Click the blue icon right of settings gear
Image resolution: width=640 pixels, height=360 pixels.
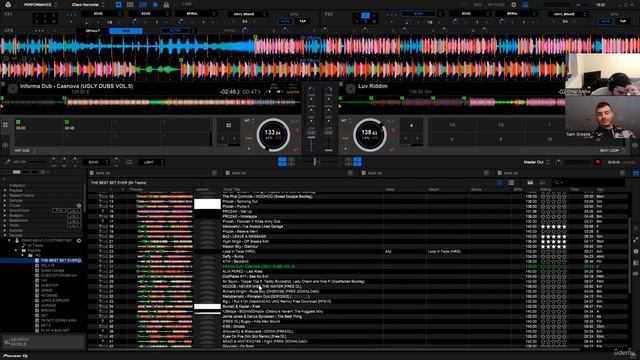[x=525, y=4]
